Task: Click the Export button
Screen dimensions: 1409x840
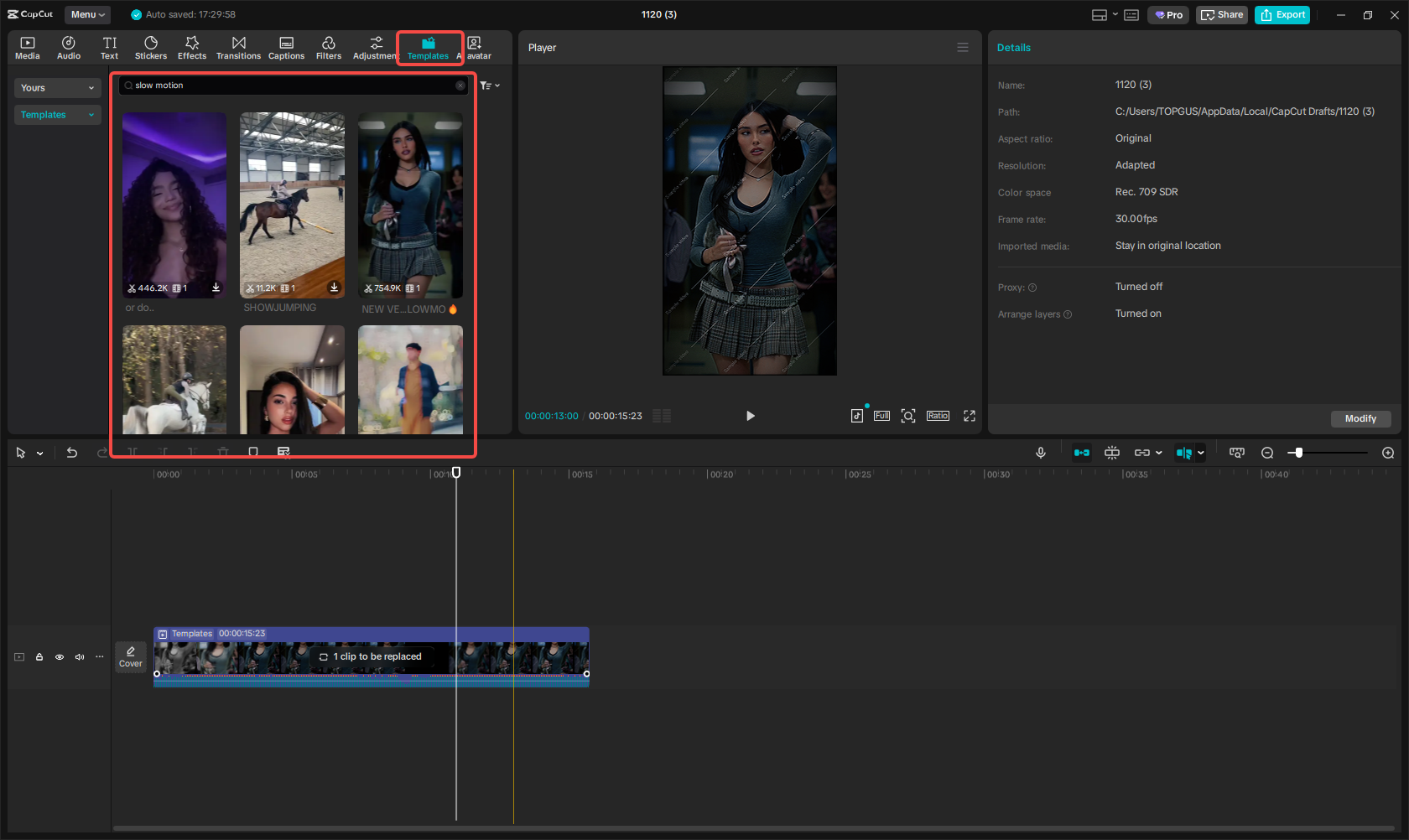Action: [1282, 14]
